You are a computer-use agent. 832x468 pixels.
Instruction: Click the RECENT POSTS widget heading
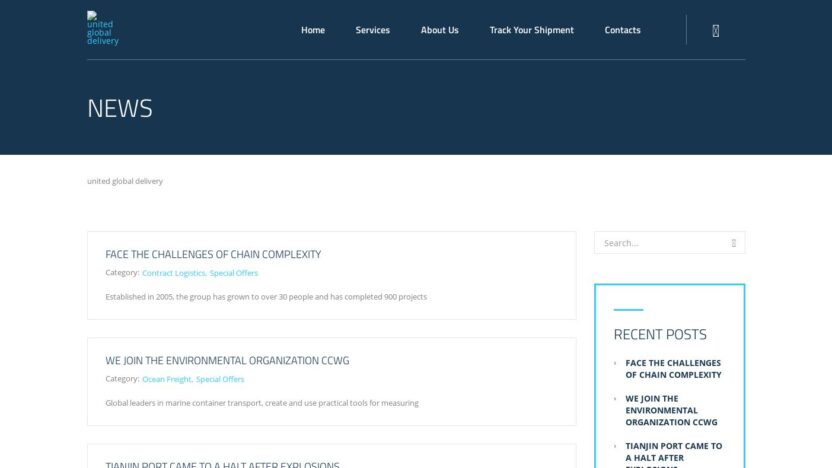[x=660, y=334]
